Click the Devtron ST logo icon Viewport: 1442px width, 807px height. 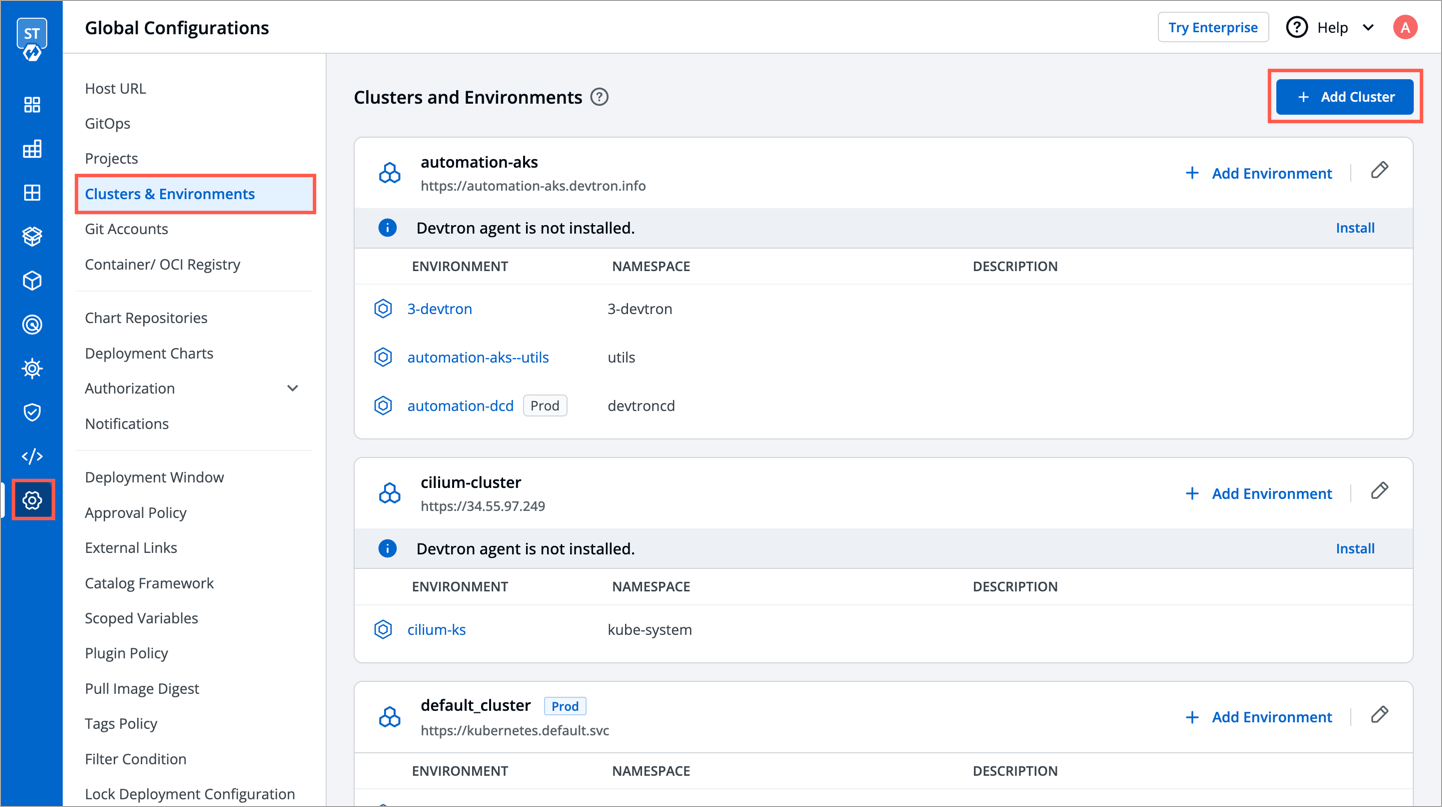[x=32, y=38]
